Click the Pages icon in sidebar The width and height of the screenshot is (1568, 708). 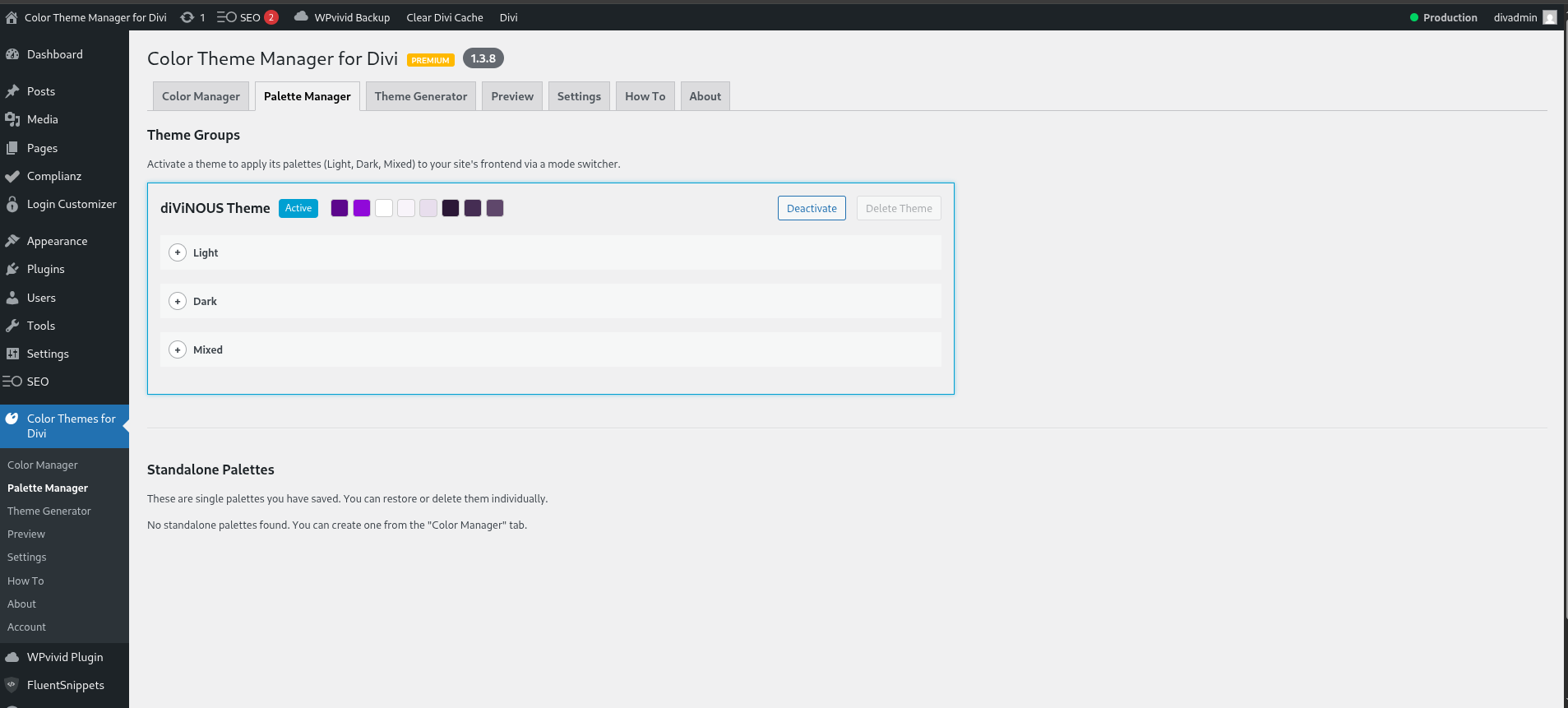(12, 148)
